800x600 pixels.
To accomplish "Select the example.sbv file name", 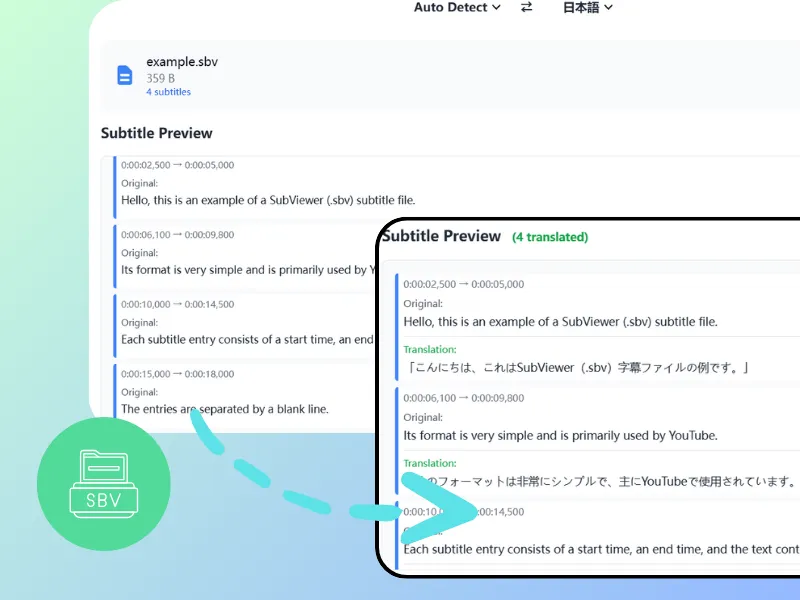I will click(x=182, y=62).
